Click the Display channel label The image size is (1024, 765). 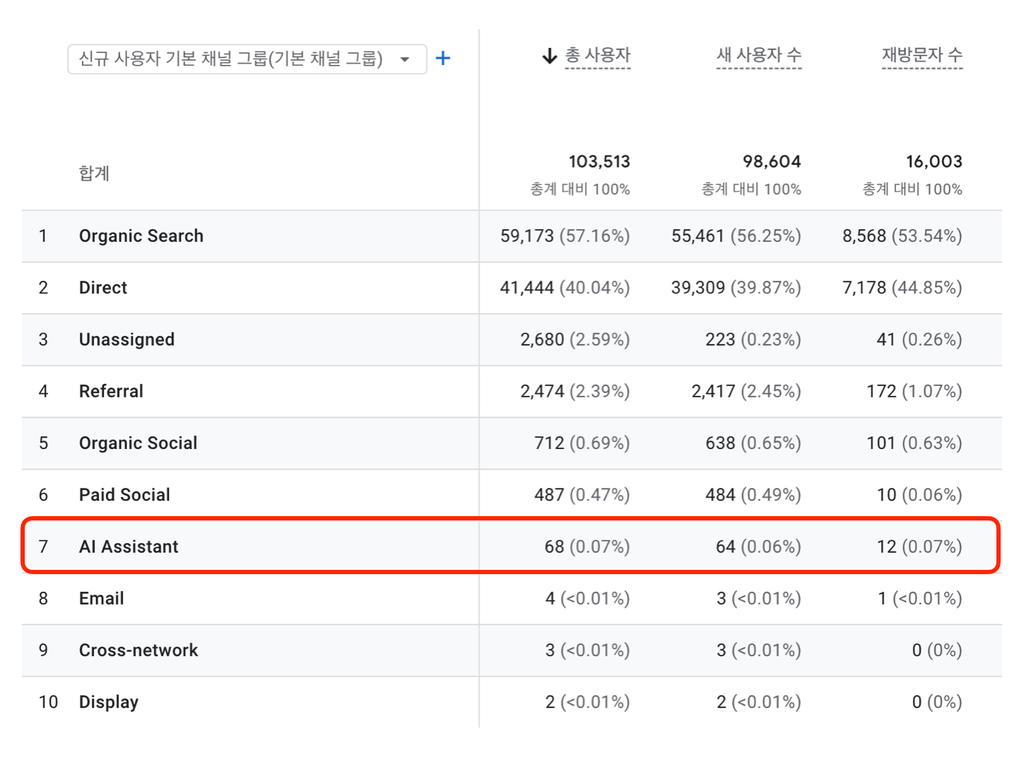[108, 702]
